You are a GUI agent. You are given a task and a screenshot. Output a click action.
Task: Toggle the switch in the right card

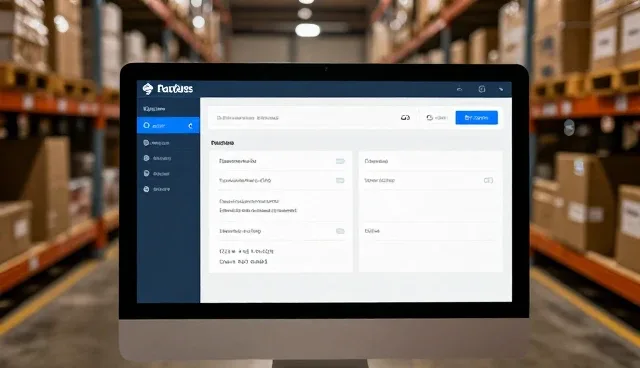(x=488, y=180)
